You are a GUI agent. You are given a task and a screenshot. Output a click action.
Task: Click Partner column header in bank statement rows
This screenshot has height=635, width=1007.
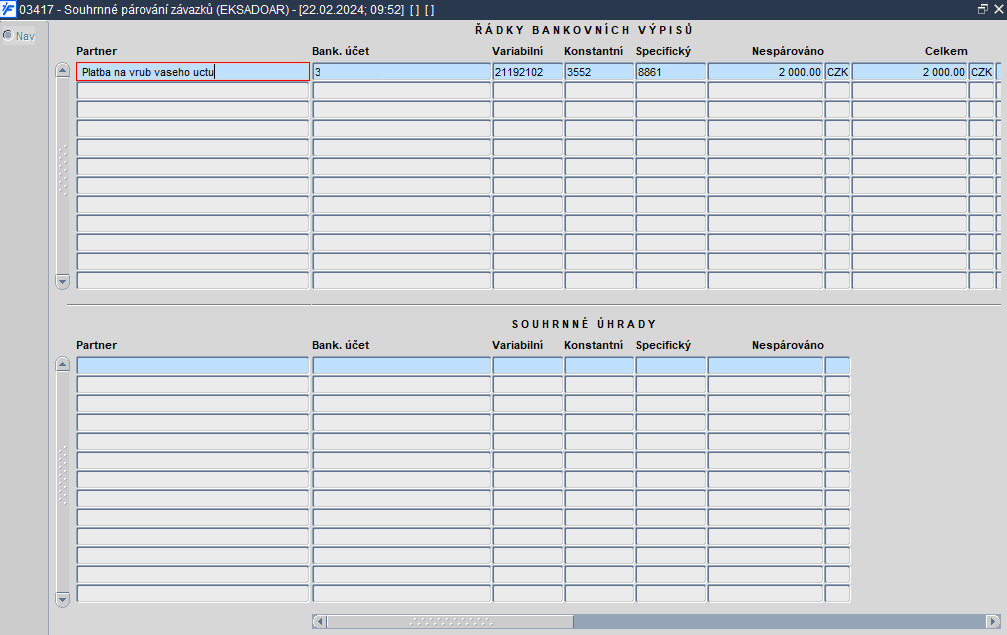96,51
